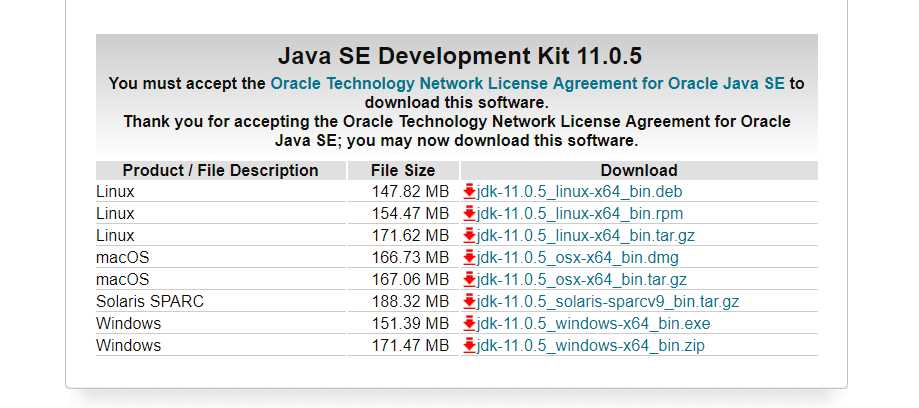Click the Product / File Description column header
Screen dimensions: 919x408
point(220,170)
